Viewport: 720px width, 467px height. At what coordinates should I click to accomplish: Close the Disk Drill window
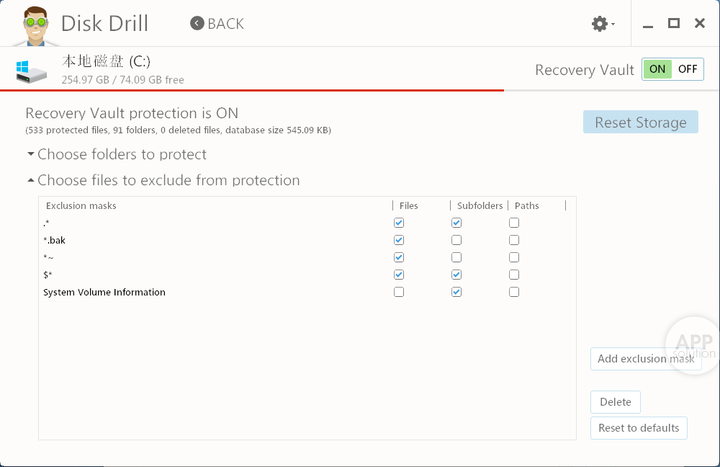click(700, 23)
